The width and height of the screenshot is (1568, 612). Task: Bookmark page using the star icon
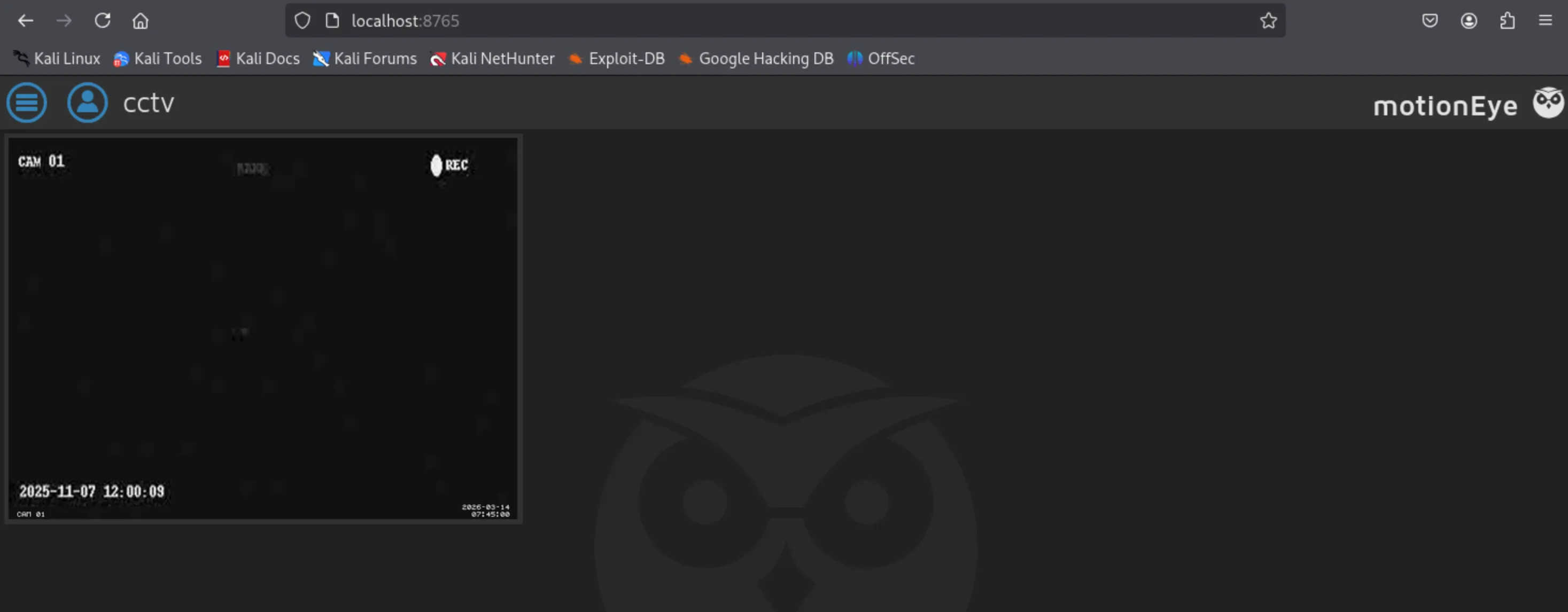coord(1268,21)
